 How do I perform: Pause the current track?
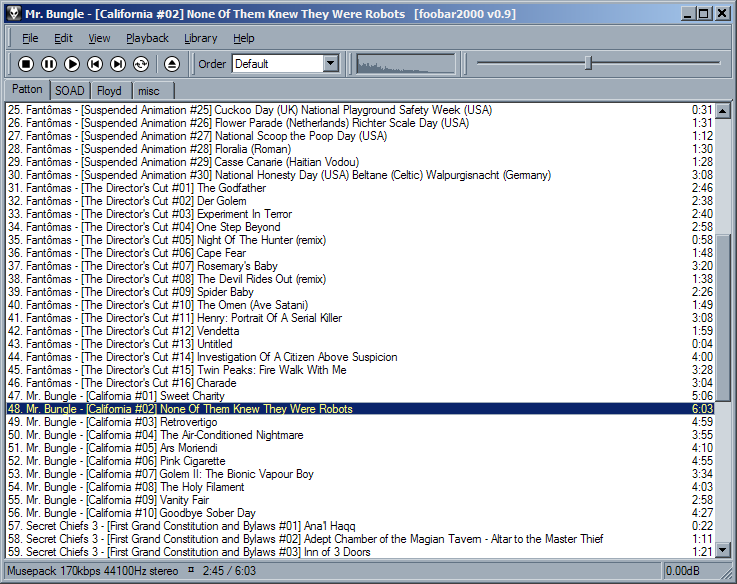click(x=49, y=64)
